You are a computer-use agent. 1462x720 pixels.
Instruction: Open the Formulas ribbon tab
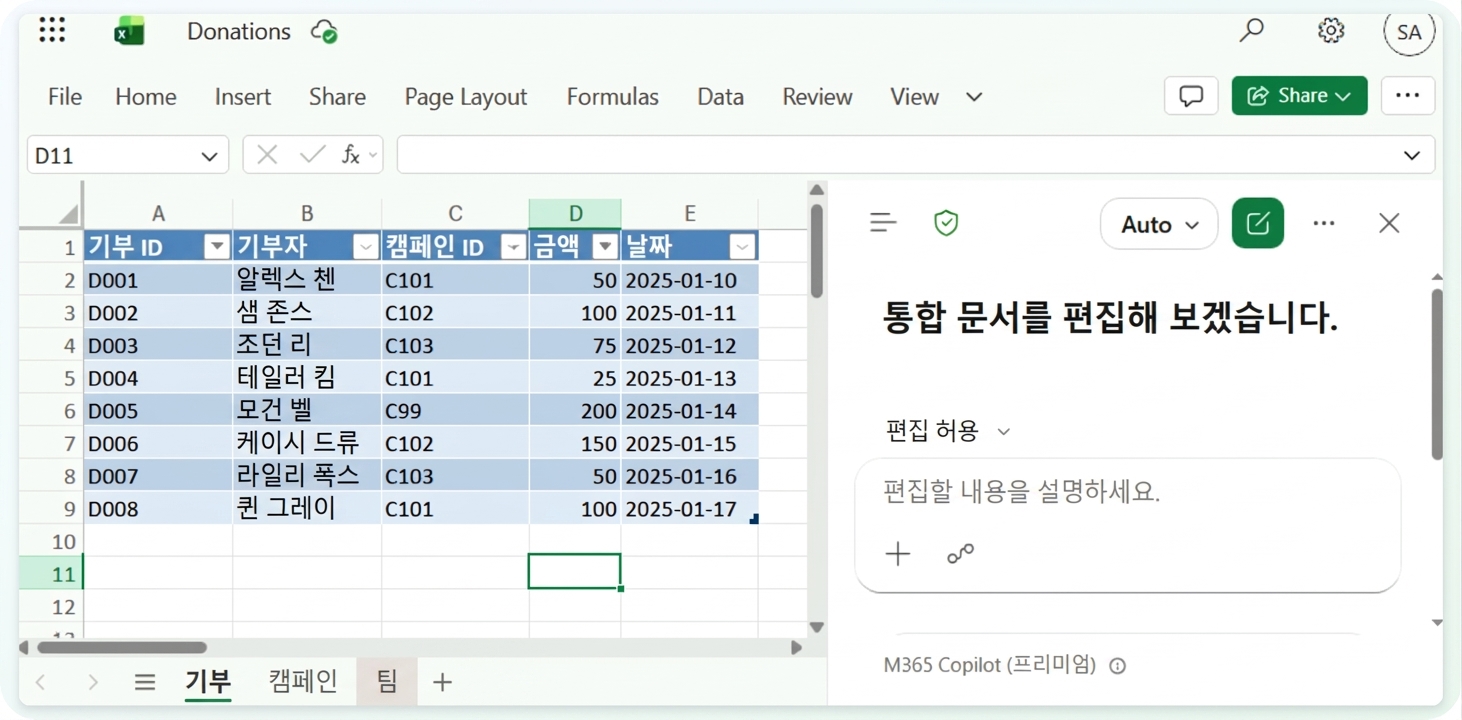click(613, 97)
